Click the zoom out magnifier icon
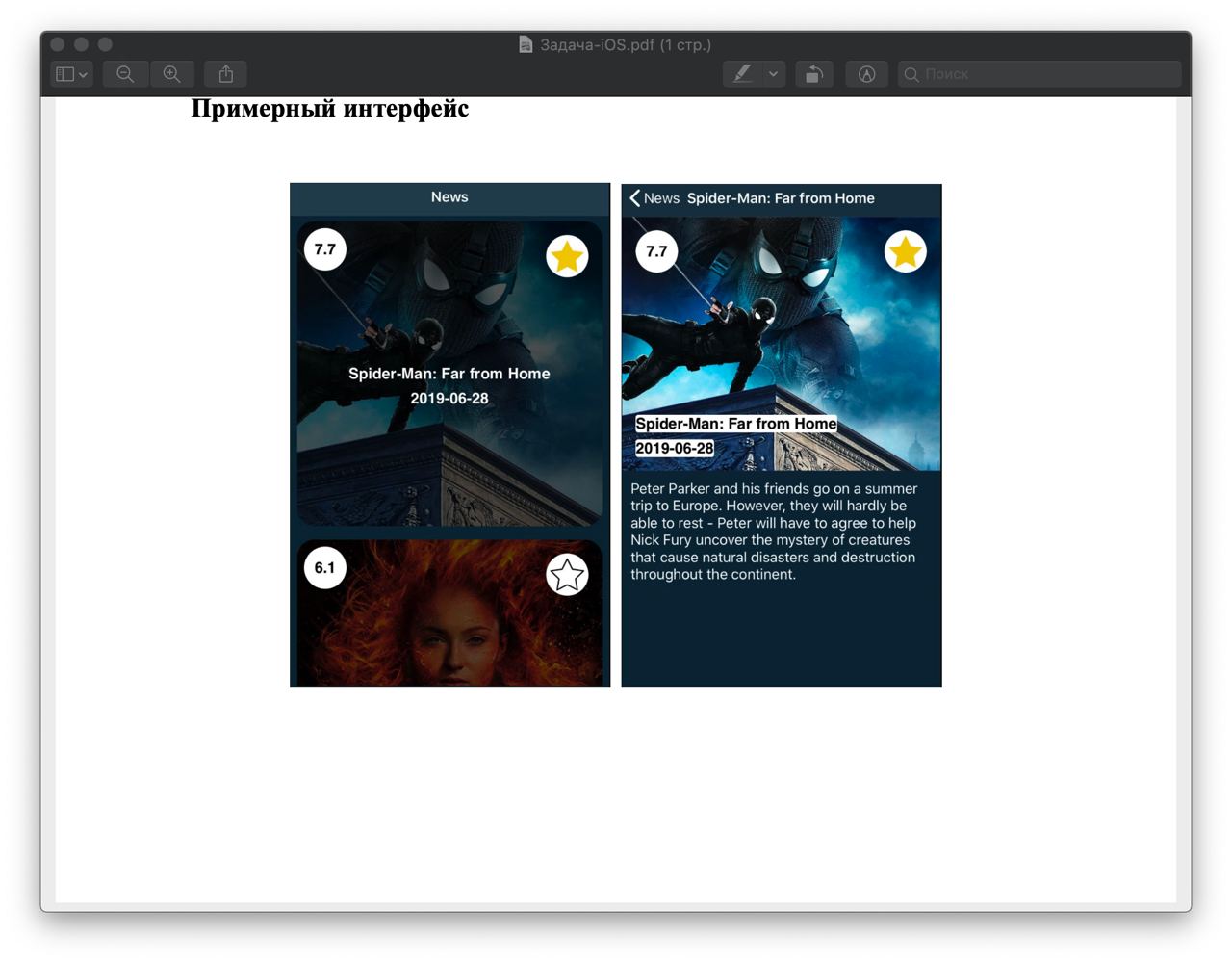 (125, 74)
